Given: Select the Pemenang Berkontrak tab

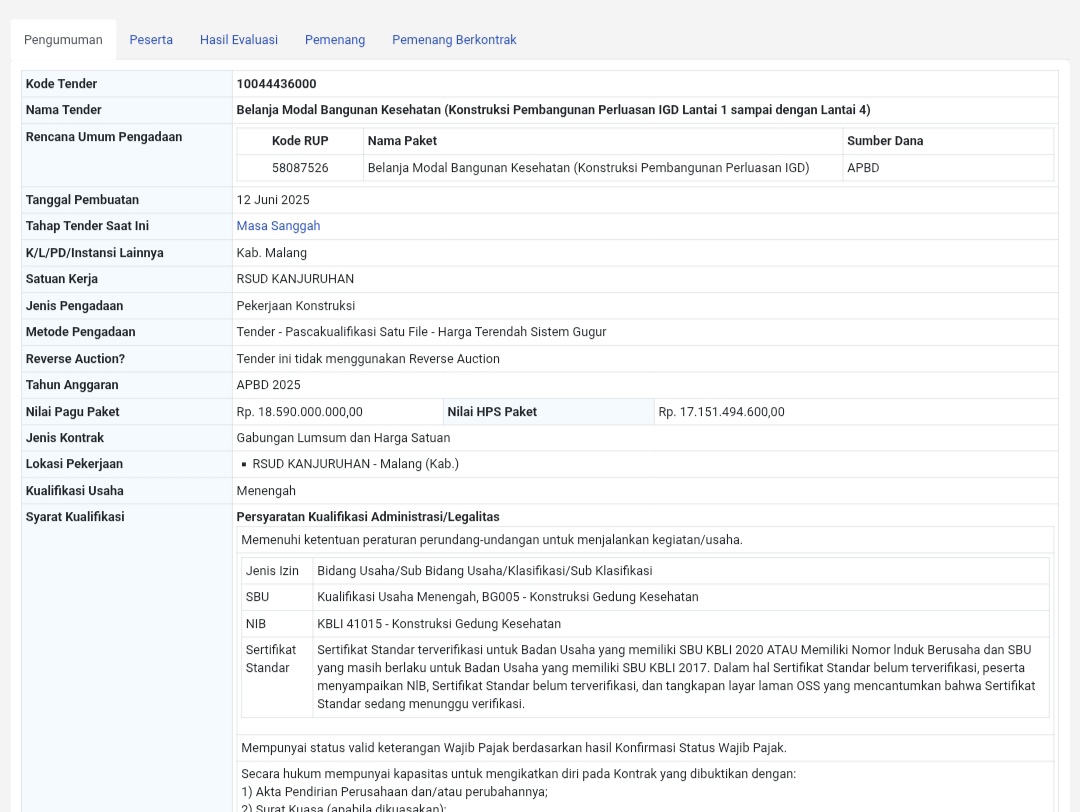Looking at the screenshot, I should coord(454,40).
